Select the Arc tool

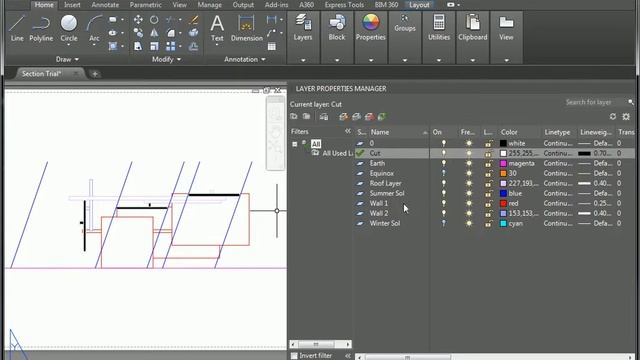pos(94,28)
